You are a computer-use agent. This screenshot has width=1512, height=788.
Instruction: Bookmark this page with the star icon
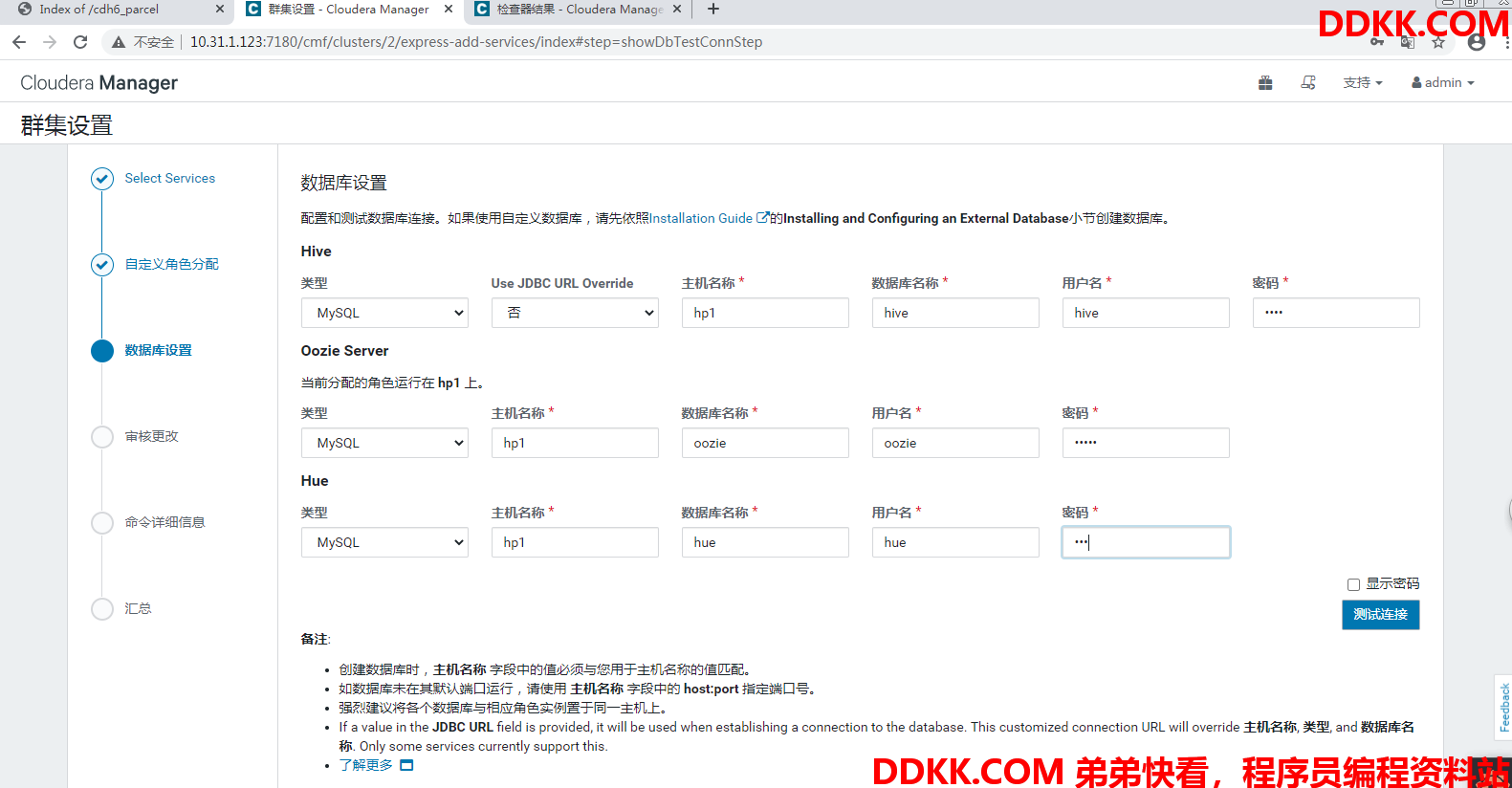1438,42
